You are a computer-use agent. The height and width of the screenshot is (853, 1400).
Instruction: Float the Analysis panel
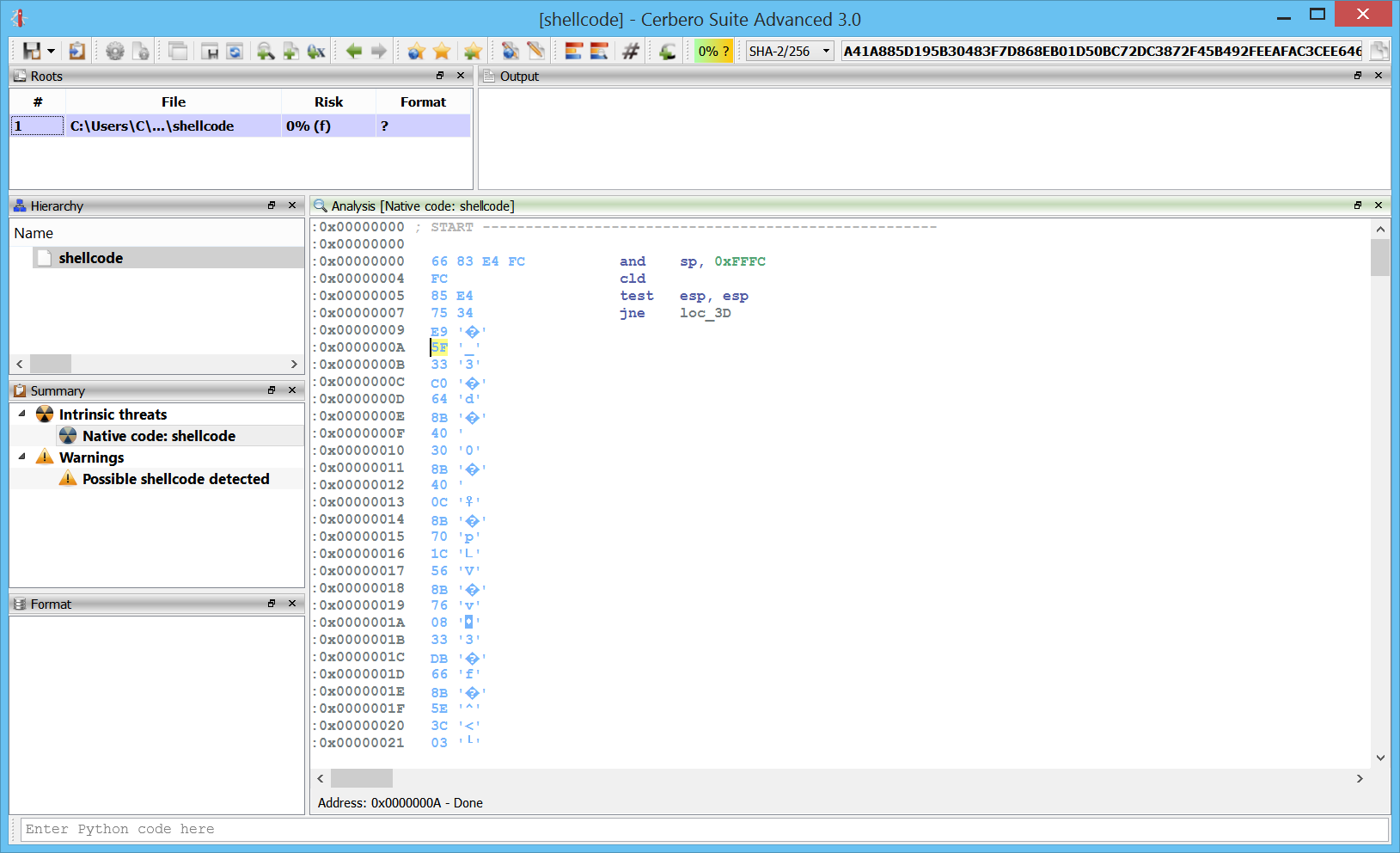1358,206
